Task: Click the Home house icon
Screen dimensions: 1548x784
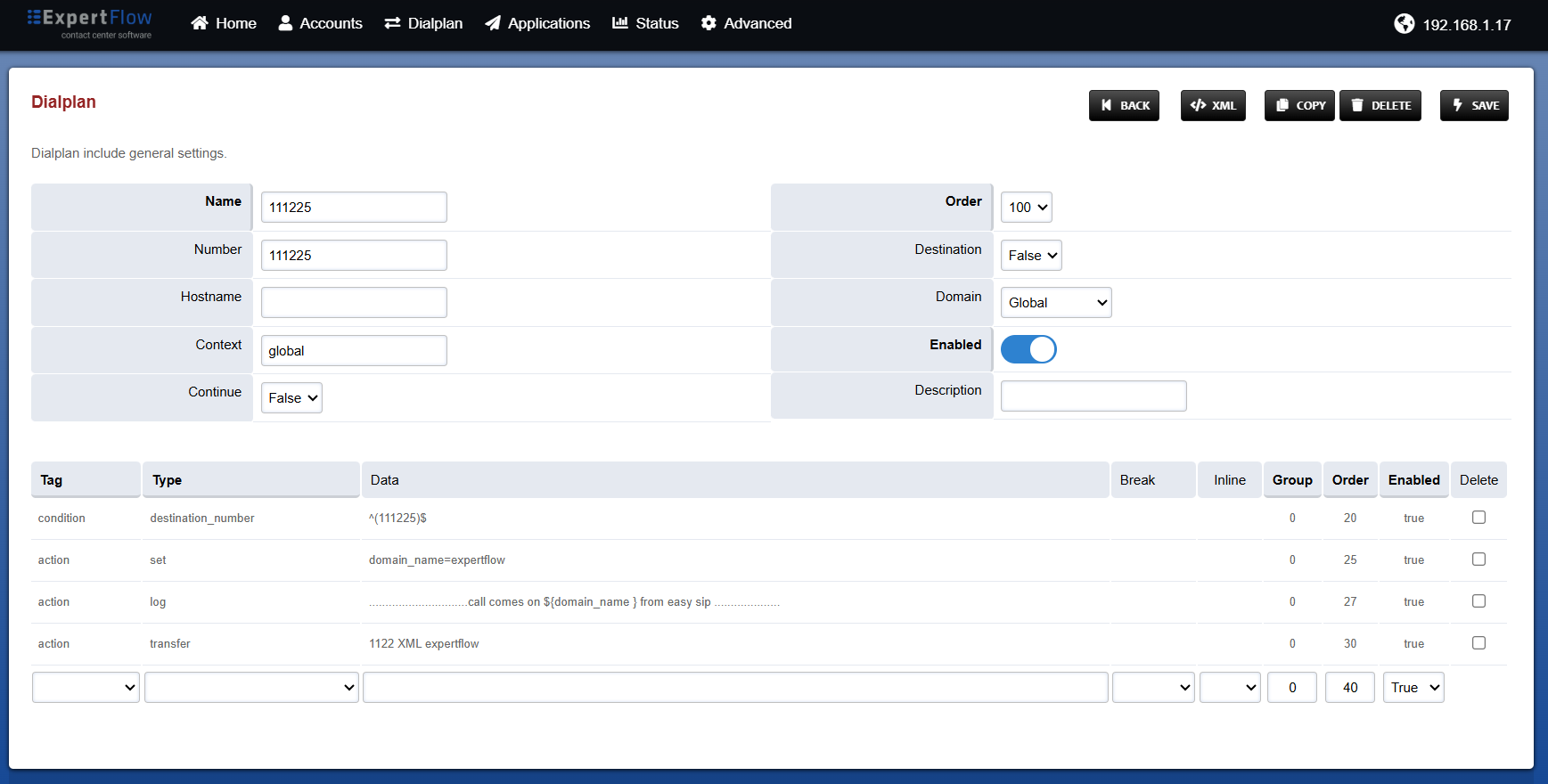Action: click(200, 23)
